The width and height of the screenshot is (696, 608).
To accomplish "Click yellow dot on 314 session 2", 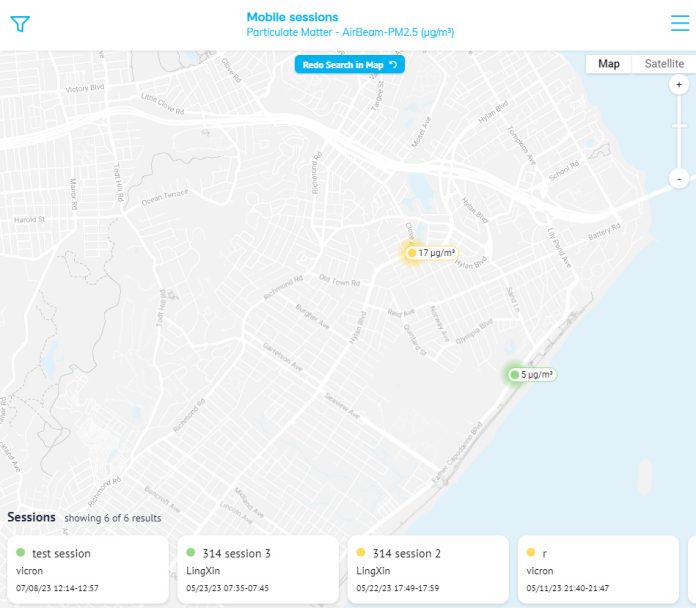I will [361, 552].
